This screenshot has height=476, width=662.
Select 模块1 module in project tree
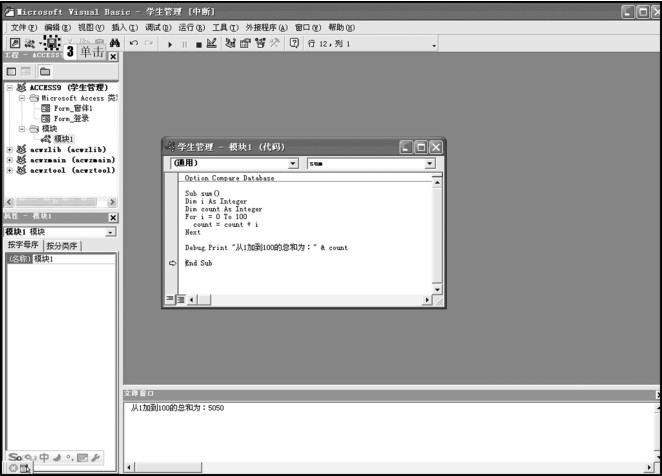pyautogui.click(x=63, y=139)
